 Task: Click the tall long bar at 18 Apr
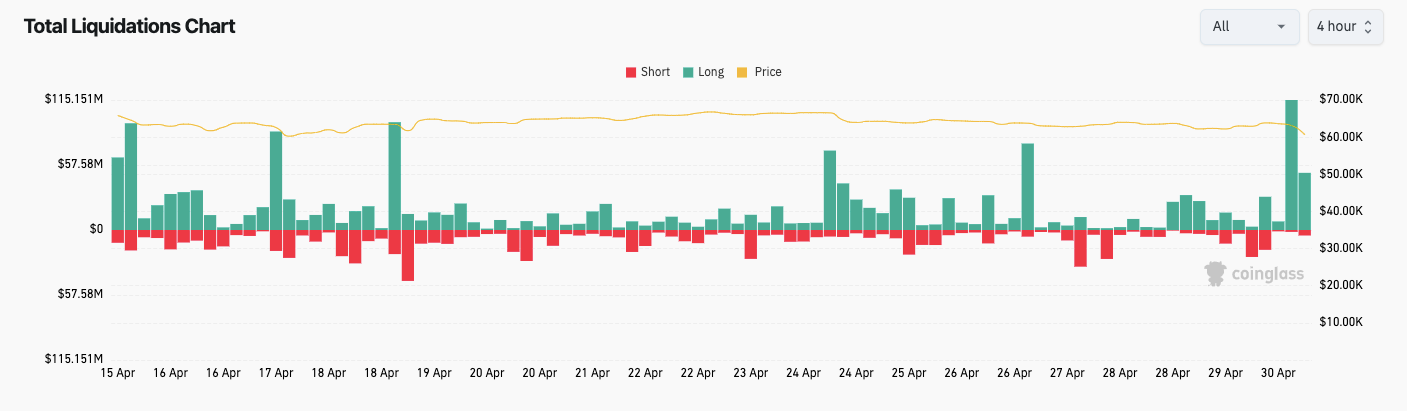[x=394, y=176]
